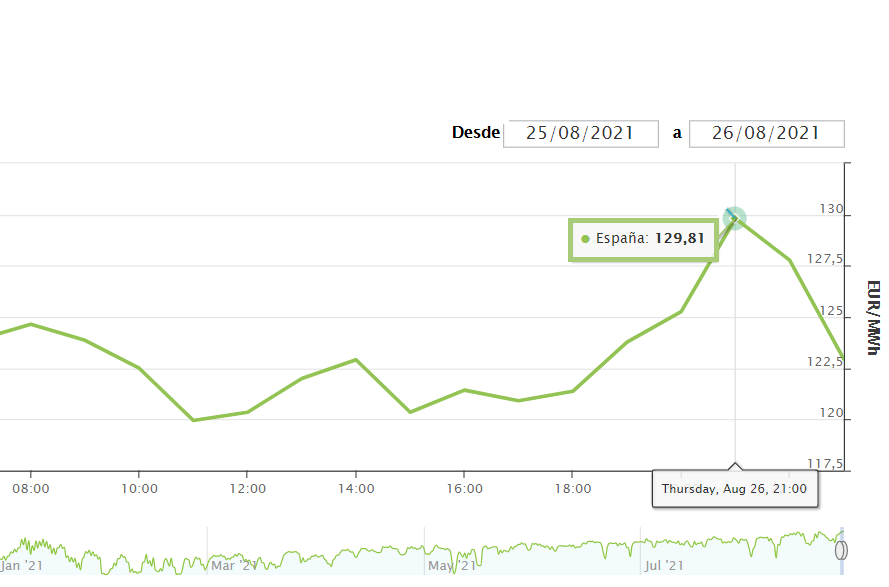Click the highlighted 21:00 data point marker

[x=734, y=218]
